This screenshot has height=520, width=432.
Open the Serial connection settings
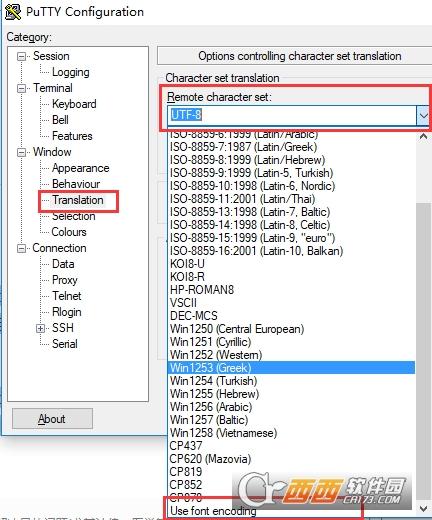pos(65,344)
